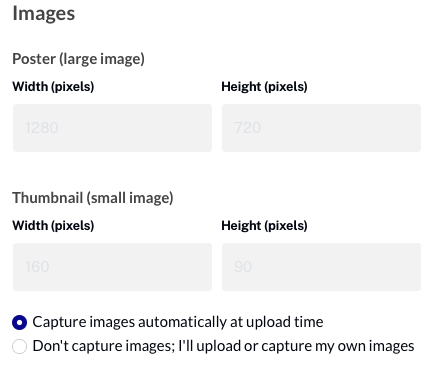Click the Thumbnail 'Width (pixels)' label

[x=53, y=226]
